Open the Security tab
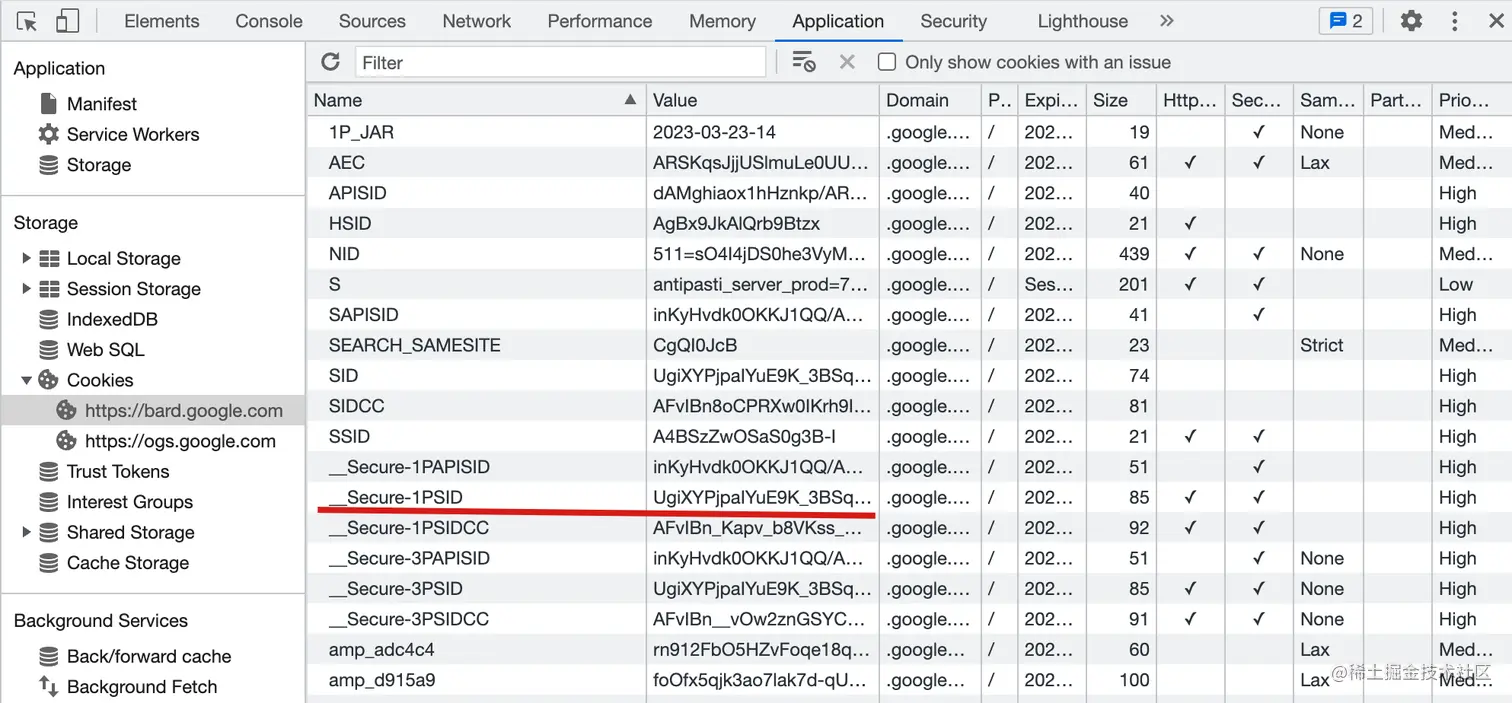The height and width of the screenshot is (703, 1512). pyautogui.click(x=953, y=21)
